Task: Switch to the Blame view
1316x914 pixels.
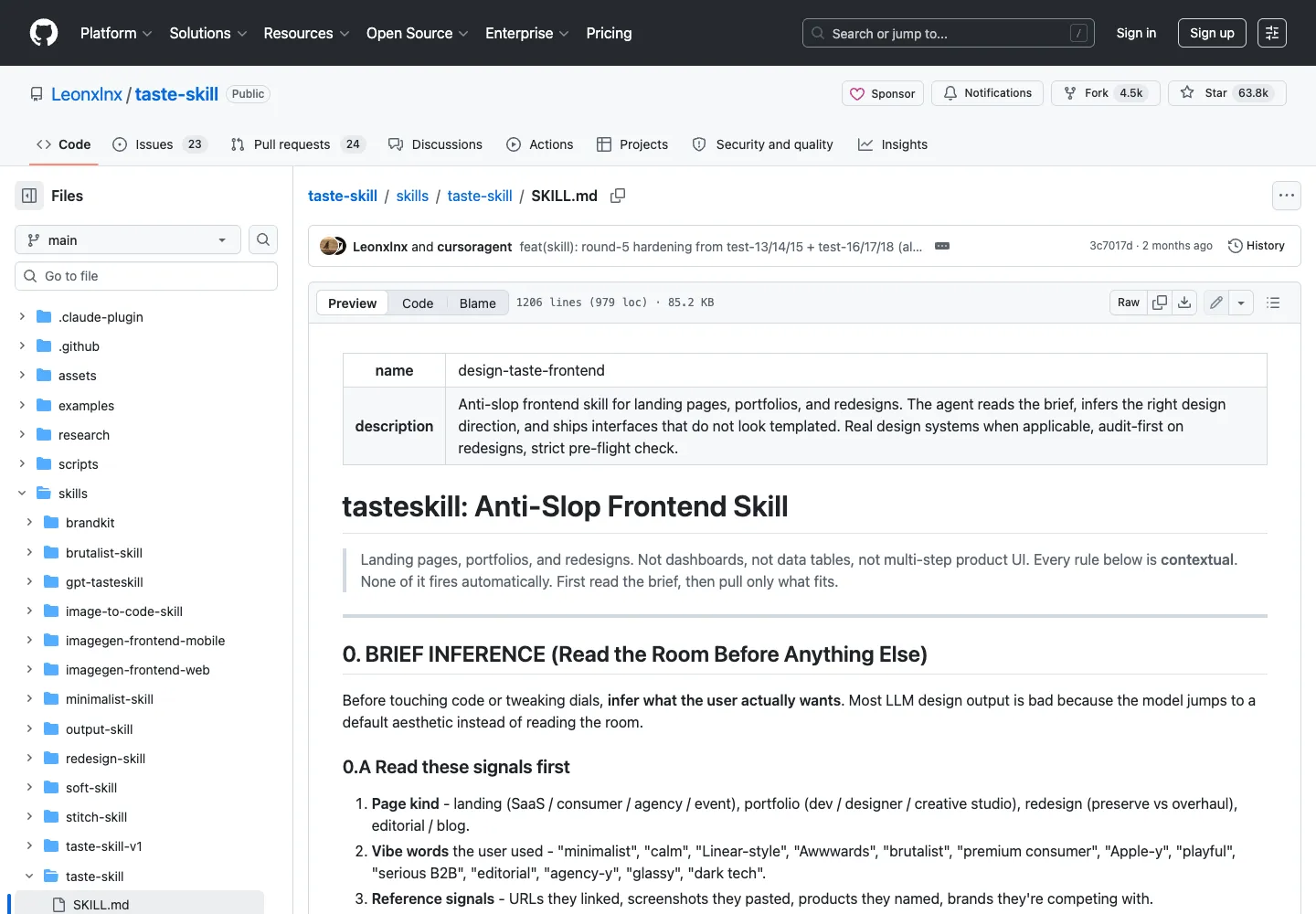Action: 477,303
